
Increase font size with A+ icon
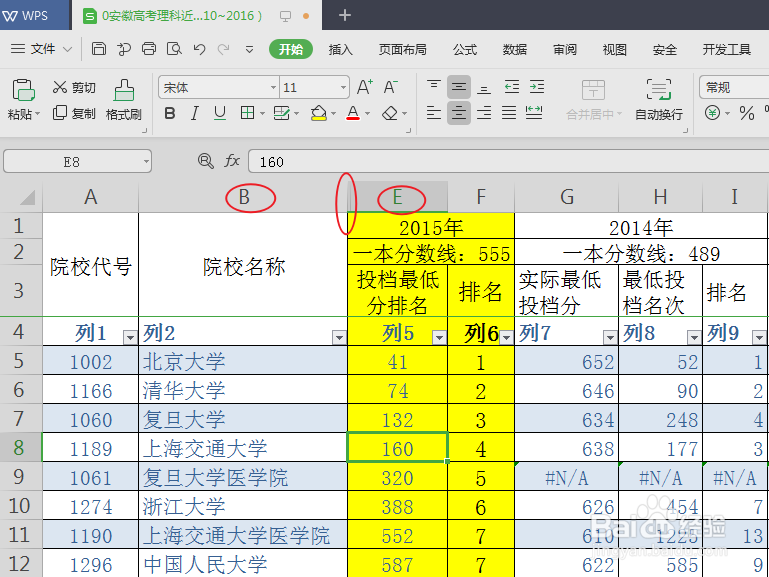click(364, 87)
